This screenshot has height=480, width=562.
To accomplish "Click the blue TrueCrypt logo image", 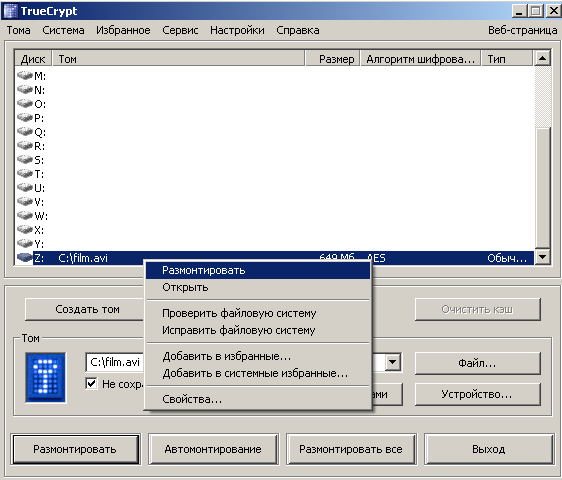I will pyautogui.click(x=46, y=377).
